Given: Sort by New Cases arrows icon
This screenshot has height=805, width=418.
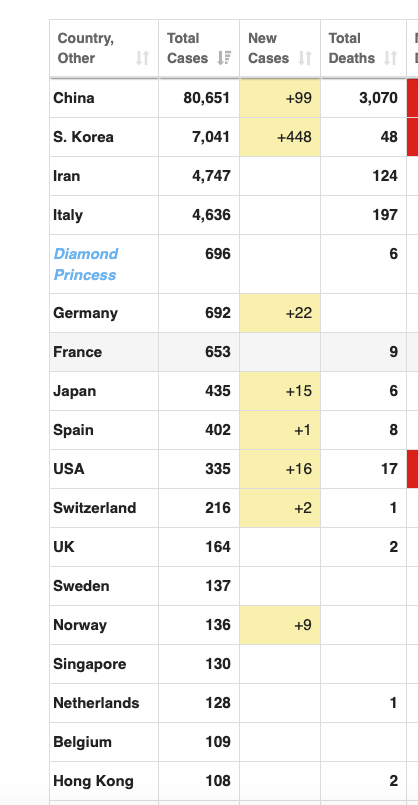Looking at the screenshot, I should 305,58.
